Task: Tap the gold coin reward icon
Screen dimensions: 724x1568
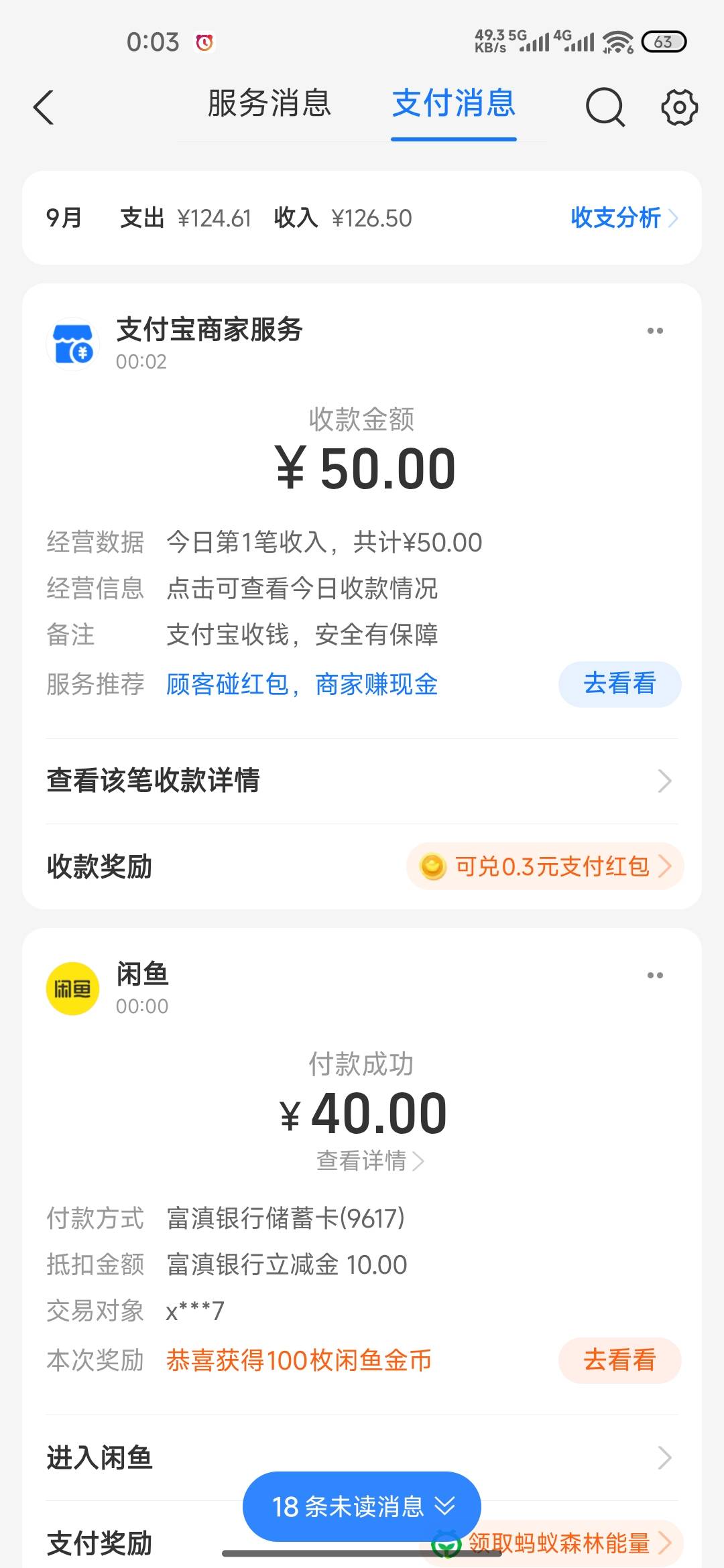Action: (432, 866)
